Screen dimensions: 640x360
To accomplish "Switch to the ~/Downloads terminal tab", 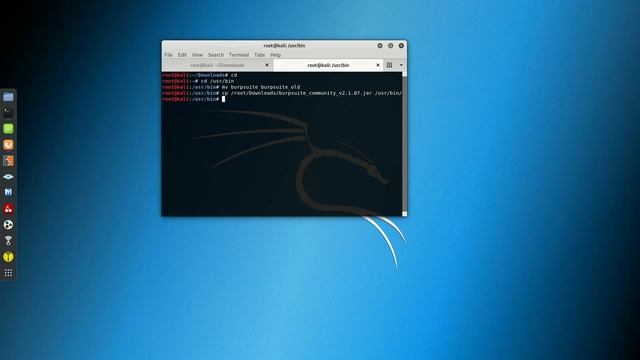I will 217,65.
